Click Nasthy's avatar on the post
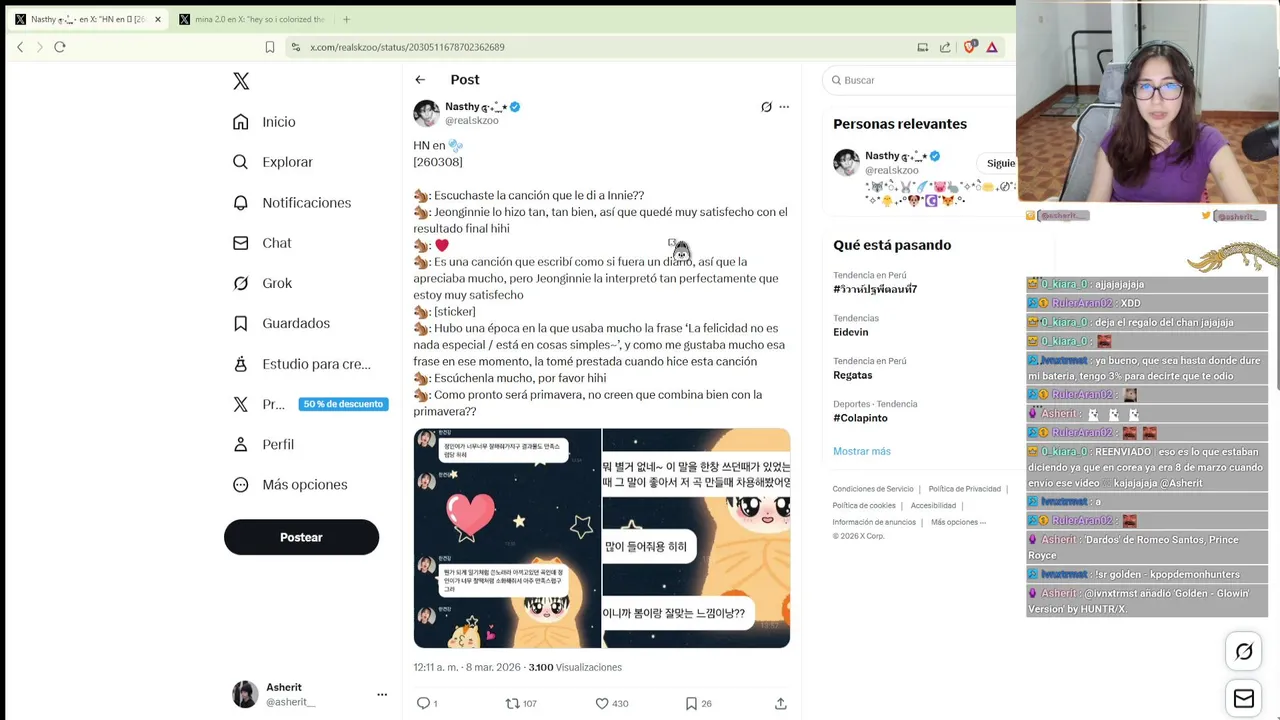Image resolution: width=1280 pixels, height=720 pixels. click(x=427, y=113)
